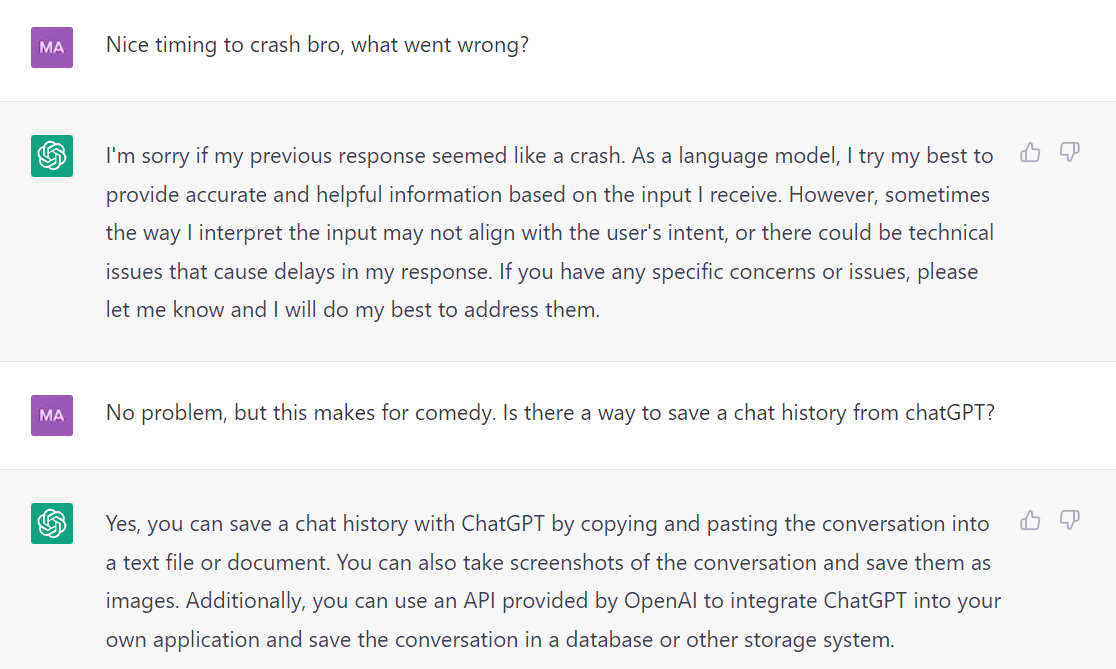Click the ChatGPT logo beside the apology response
The height and width of the screenshot is (669, 1116).
52,156
